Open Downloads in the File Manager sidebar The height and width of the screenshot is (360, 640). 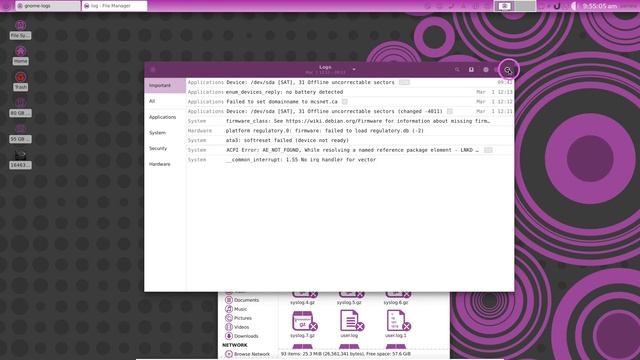[242, 336]
